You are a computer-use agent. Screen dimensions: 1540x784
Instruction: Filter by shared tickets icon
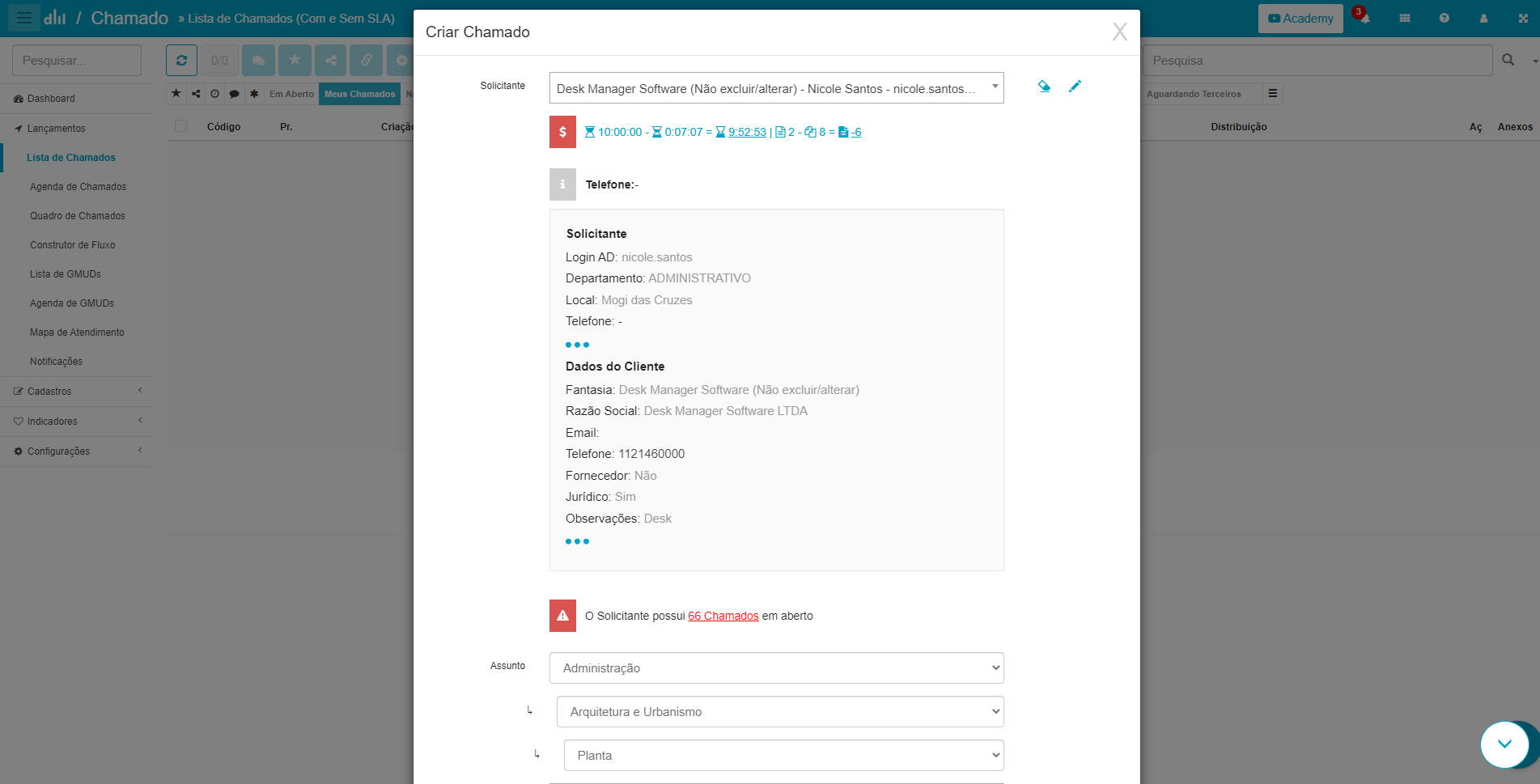pos(196,94)
